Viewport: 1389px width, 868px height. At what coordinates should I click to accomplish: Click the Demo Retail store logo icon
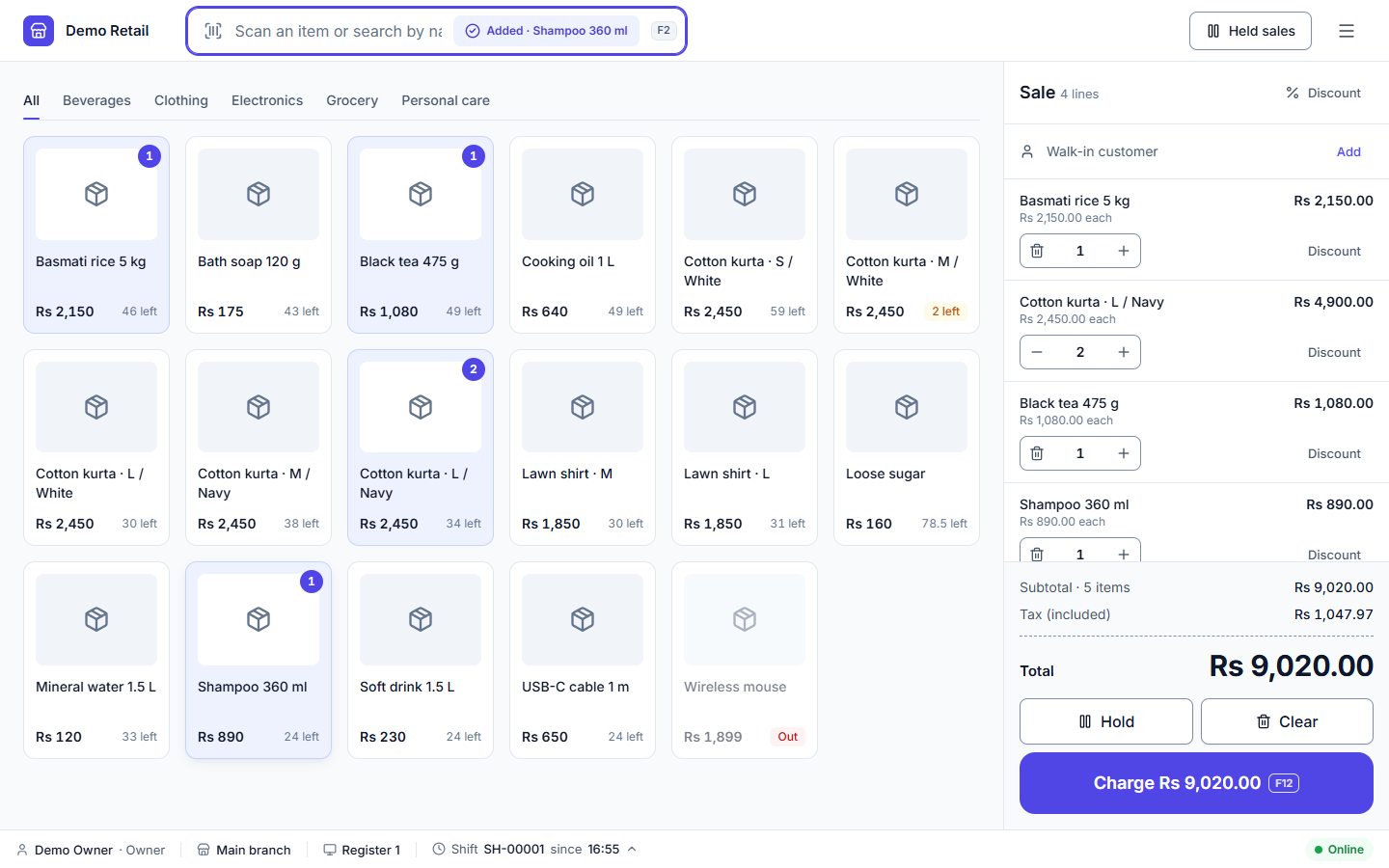39,31
